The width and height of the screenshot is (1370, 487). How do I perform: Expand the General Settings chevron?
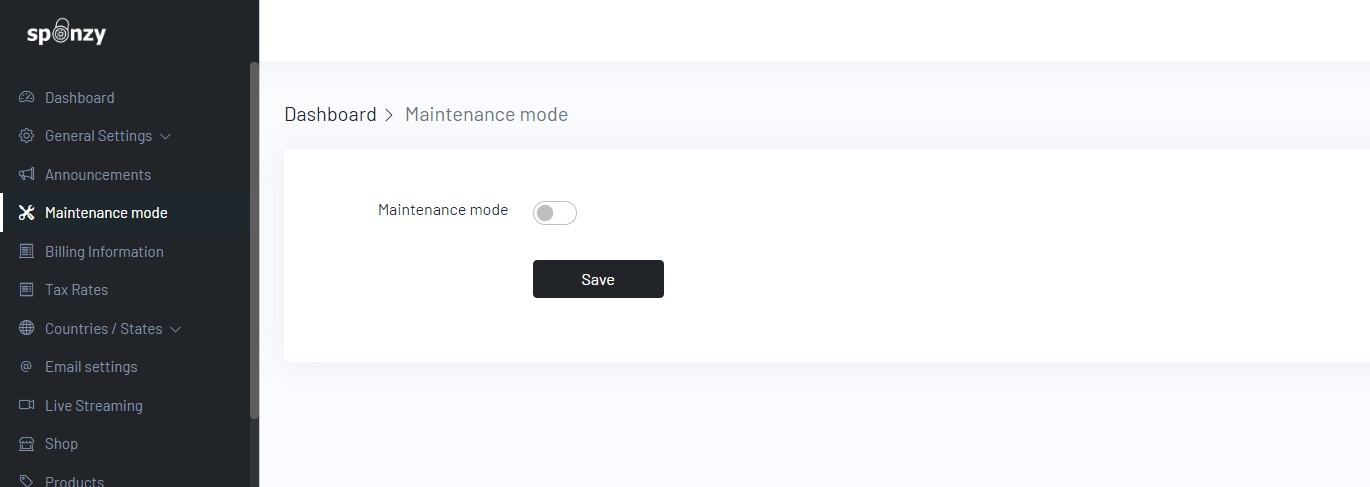pyautogui.click(x=166, y=136)
